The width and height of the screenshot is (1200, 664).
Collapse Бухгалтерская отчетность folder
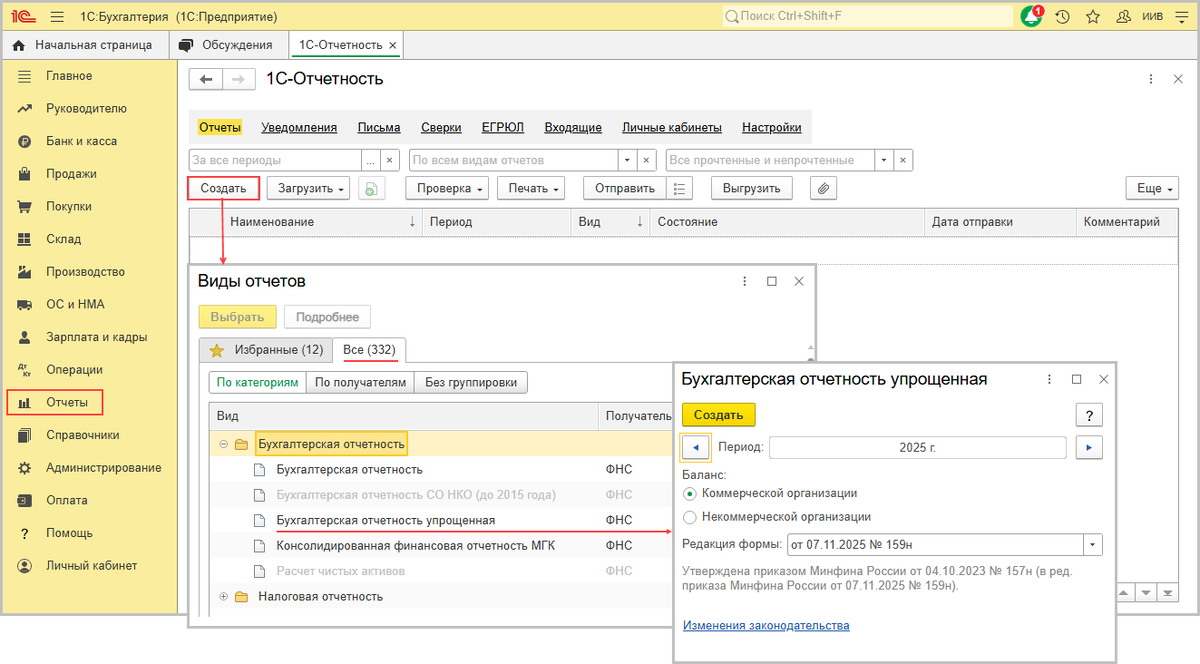coord(223,444)
